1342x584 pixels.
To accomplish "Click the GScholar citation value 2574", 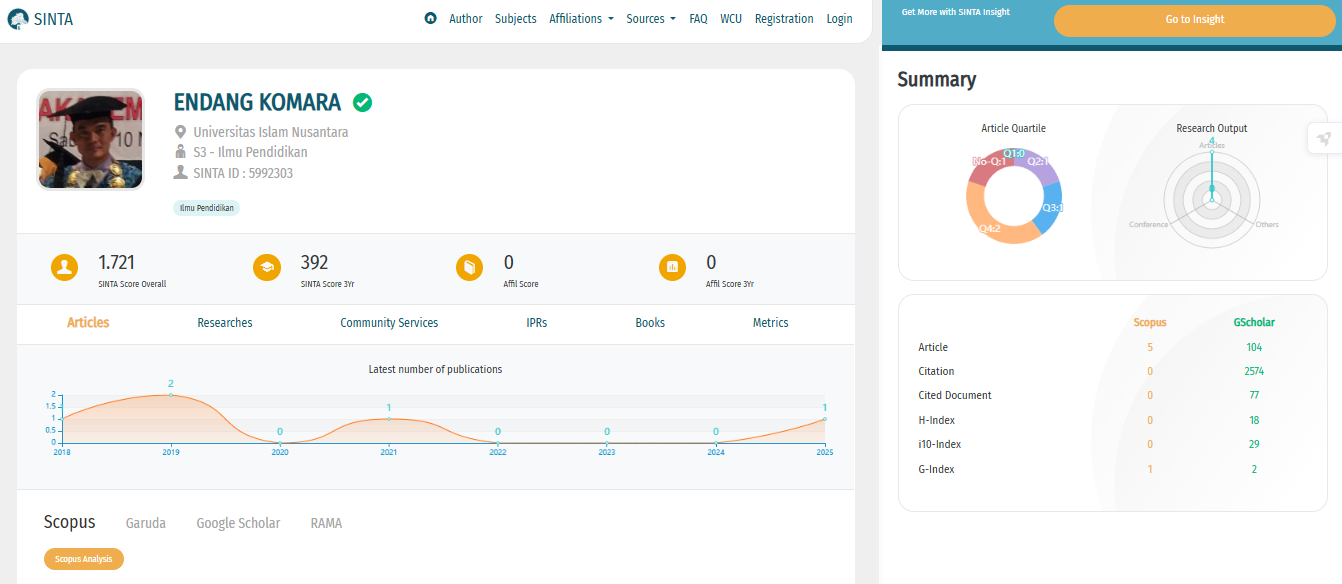I will pos(1254,371).
